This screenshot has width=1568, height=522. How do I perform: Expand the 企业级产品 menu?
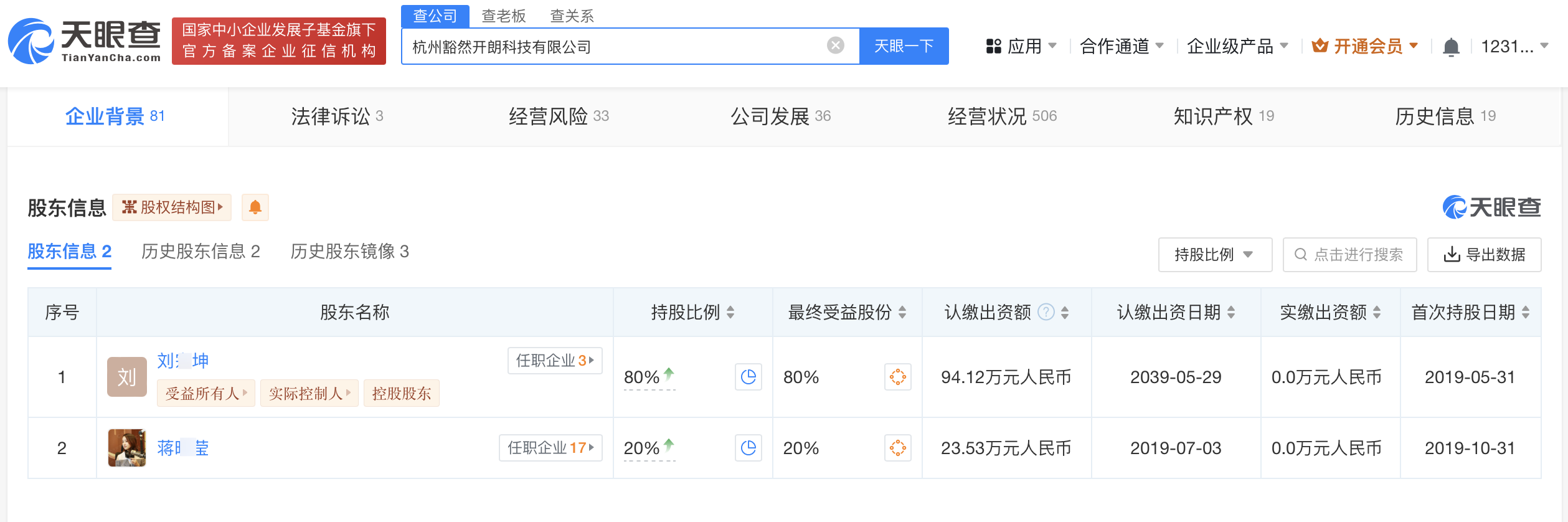pyautogui.click(x=1238, y=46)
